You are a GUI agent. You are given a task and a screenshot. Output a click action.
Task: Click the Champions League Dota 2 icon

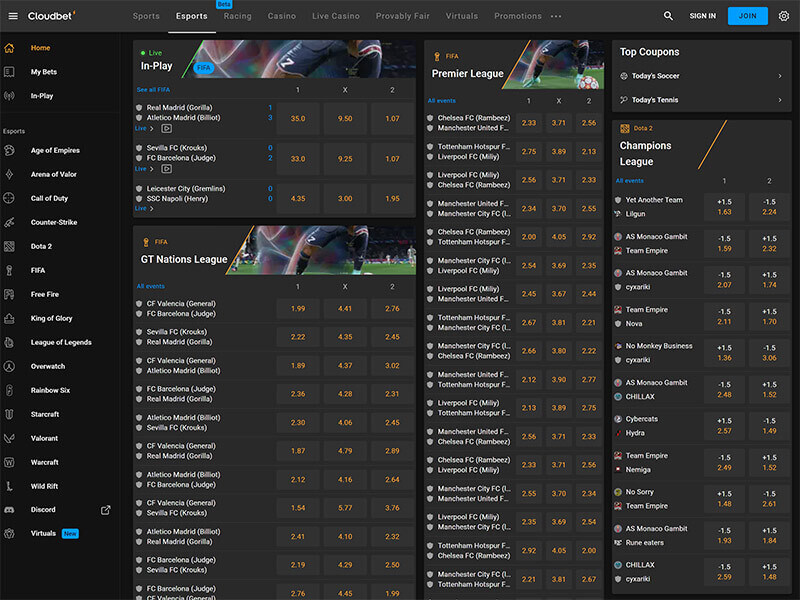pos(624,129)
